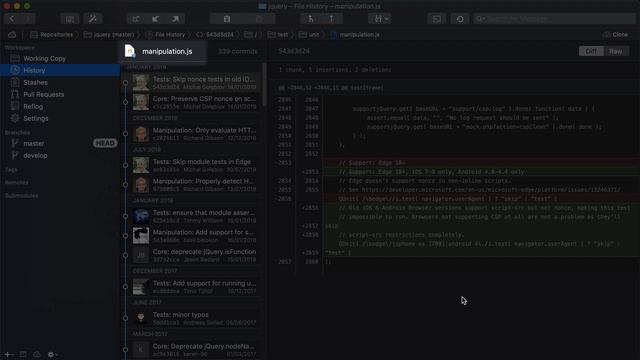Click the cloud icon in bottom bar
The image size is (640, 360).
tap(37, 354)
